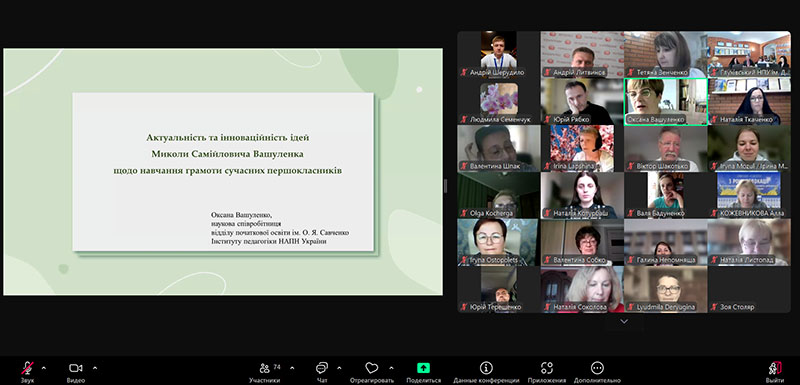Select КОЖЕВНИКОВА Алла video tile
This screenshot has height=385, width=800.
tap(749, 195)
